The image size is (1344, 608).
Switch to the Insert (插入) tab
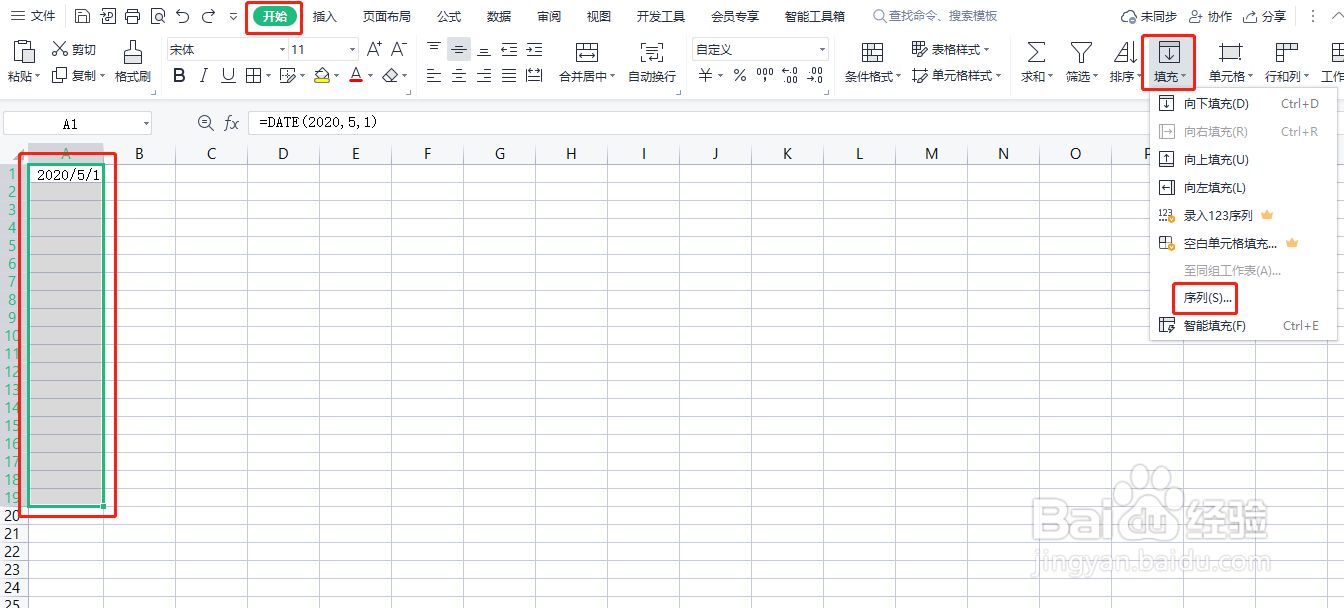325,16
